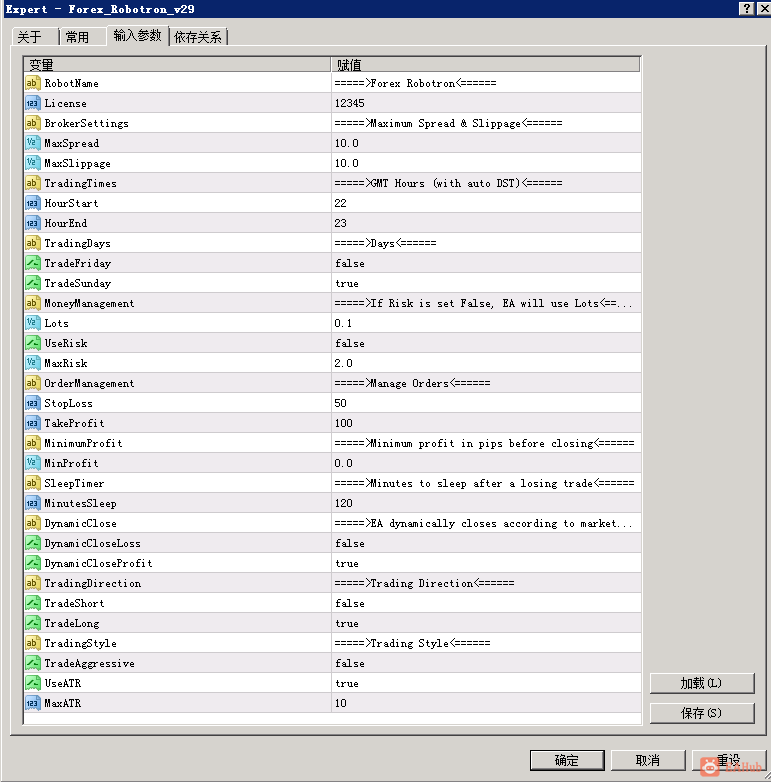
Task: Select the TradeSunday value true
Action: tap(347, 283)
